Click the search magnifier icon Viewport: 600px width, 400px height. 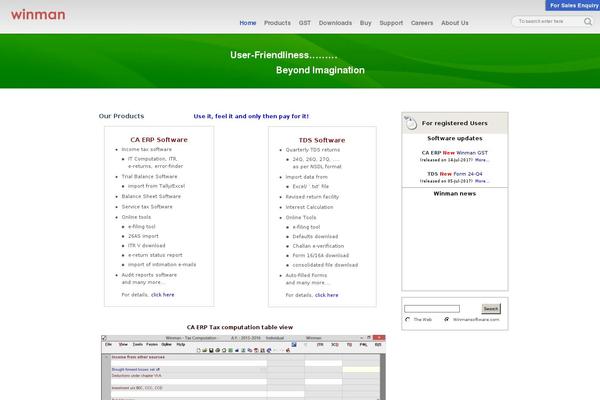click(x=588, y=21)
